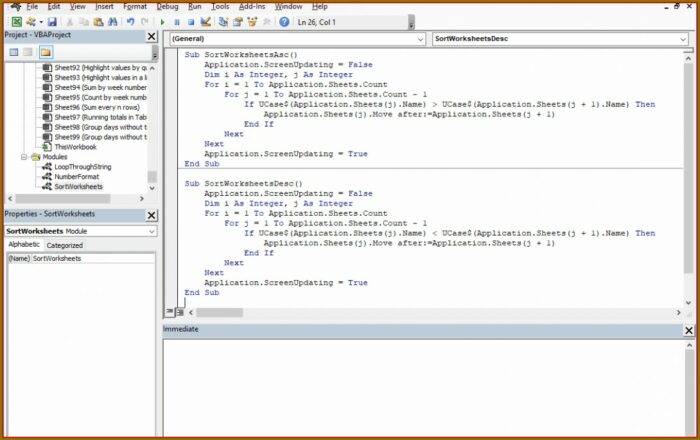Close the Properties - SortWorksheets panel
This screenshot has height=440, width=700.
coord(152,216)
